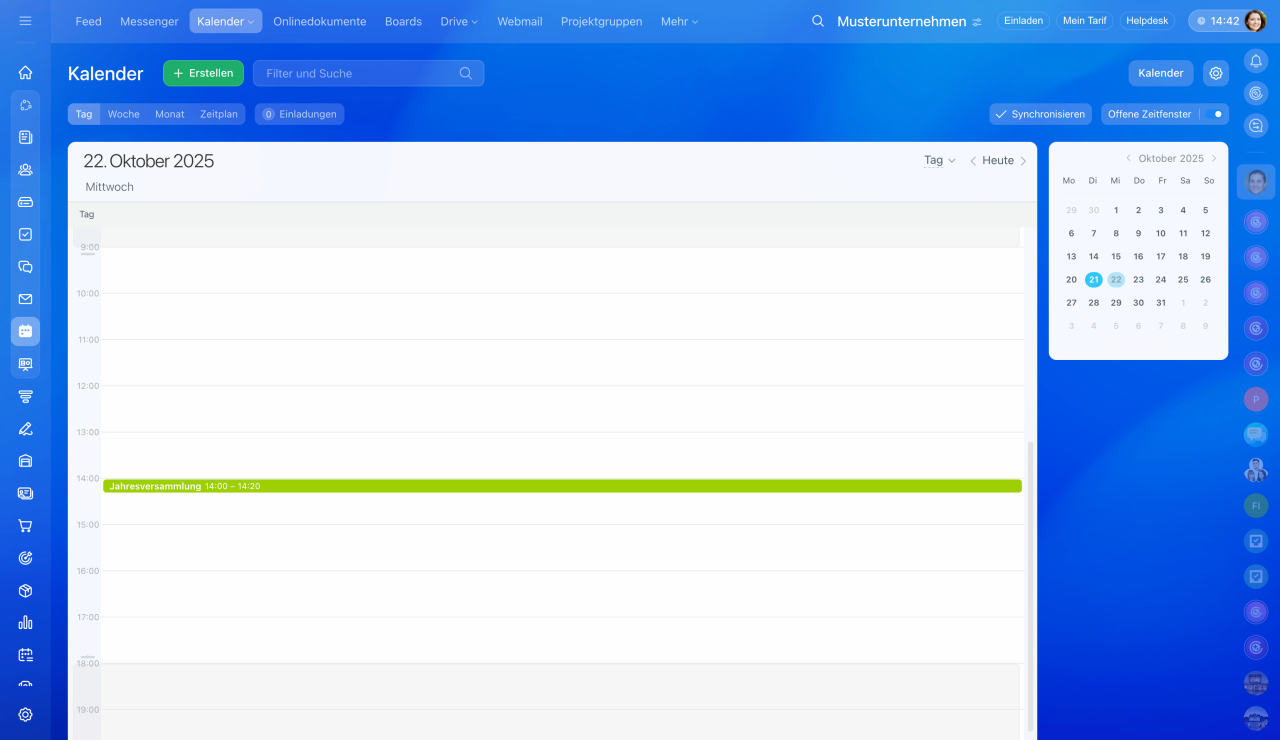Click the Einladungen button
1280x740 pixels.
tap(299, 114)
